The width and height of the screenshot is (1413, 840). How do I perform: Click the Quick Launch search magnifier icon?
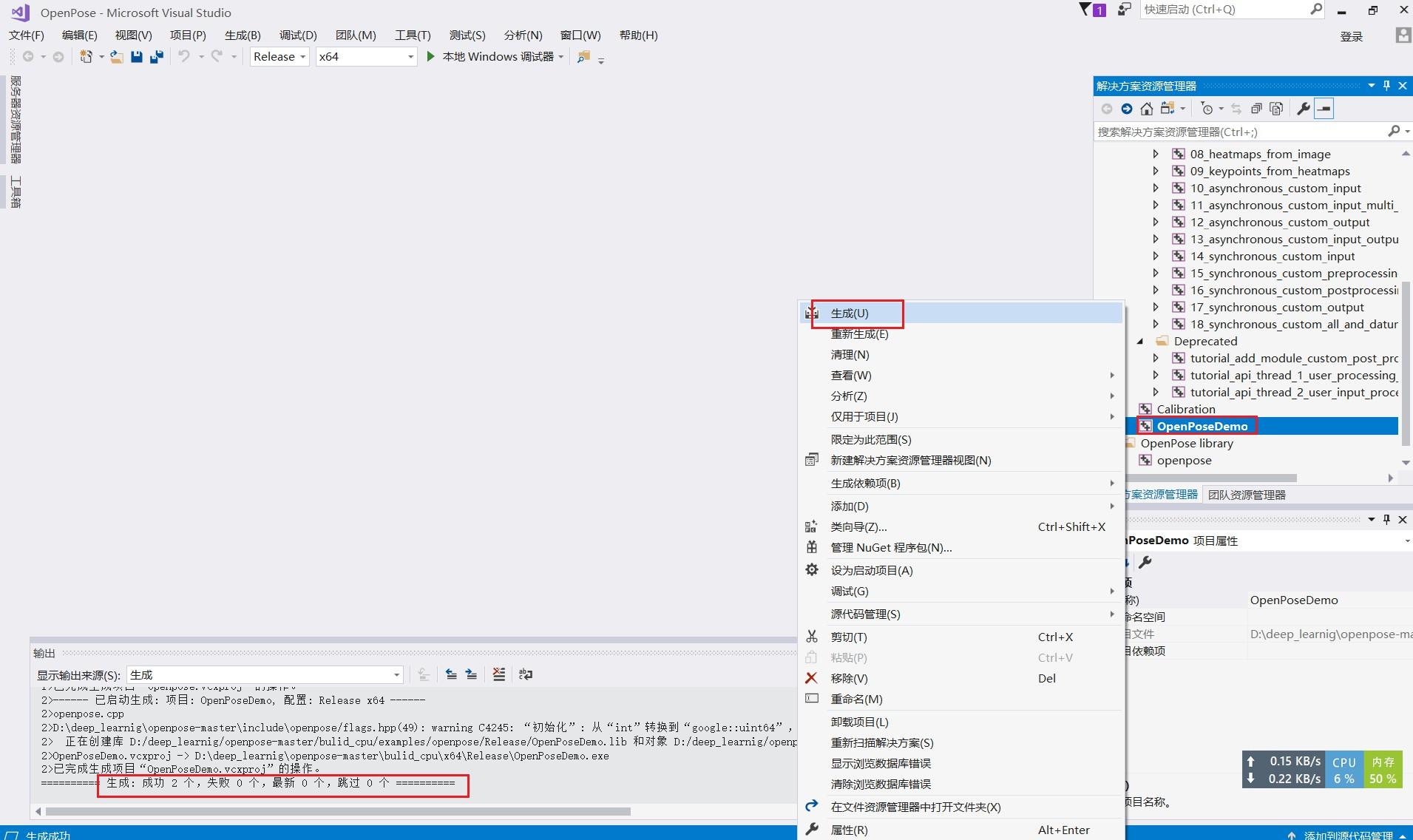[x=1315, y=9]
